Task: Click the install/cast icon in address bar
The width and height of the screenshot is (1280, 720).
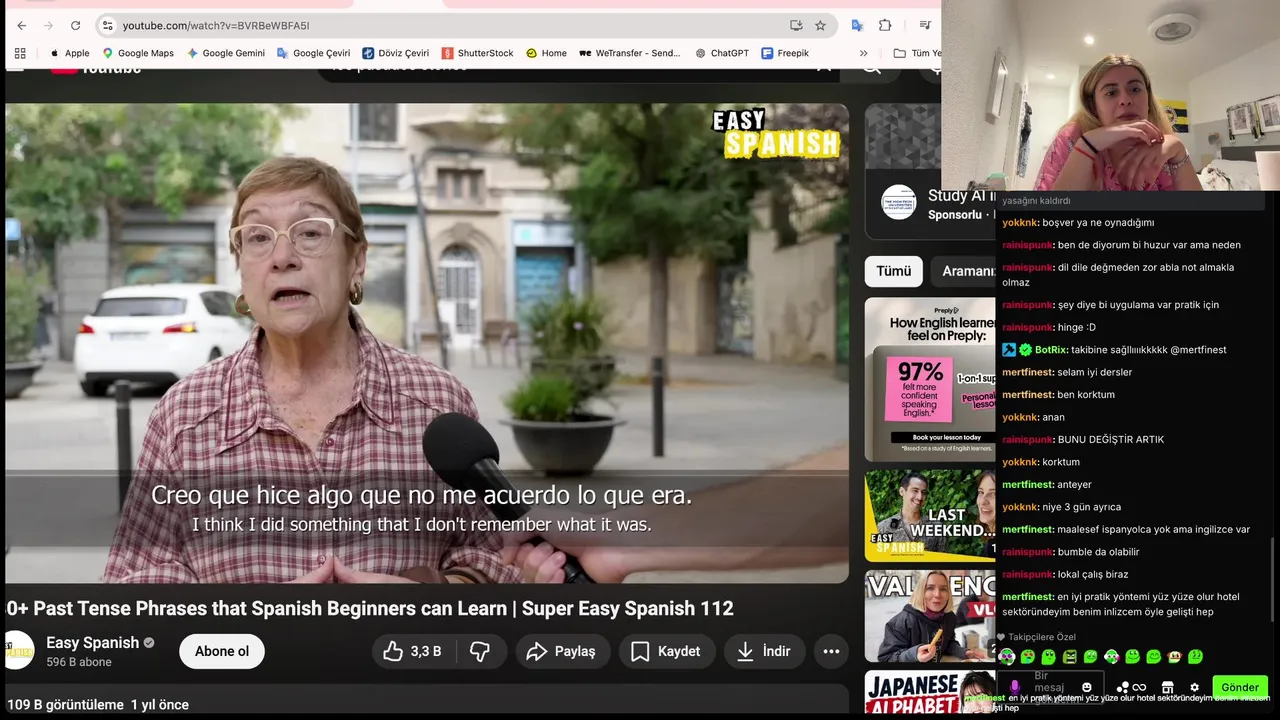Action: [796, 25]
